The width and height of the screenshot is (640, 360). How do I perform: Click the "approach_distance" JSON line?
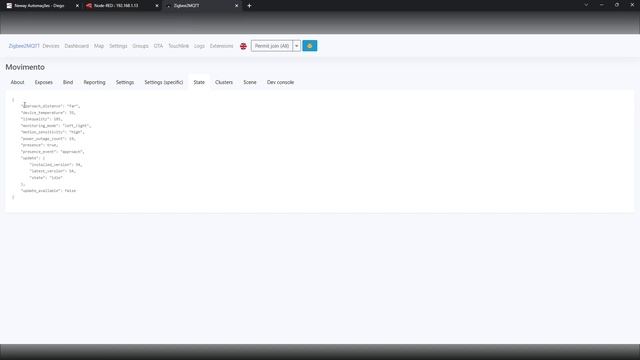point(51,106)
